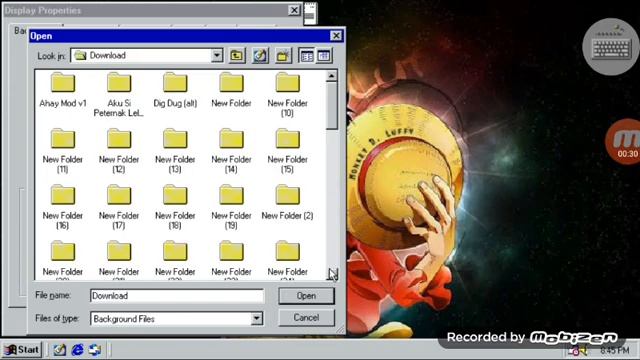Viewport: 640px width, 360px height.
Task: Tap the Mobizen recording timer bubble
Action: coord(623,142)
